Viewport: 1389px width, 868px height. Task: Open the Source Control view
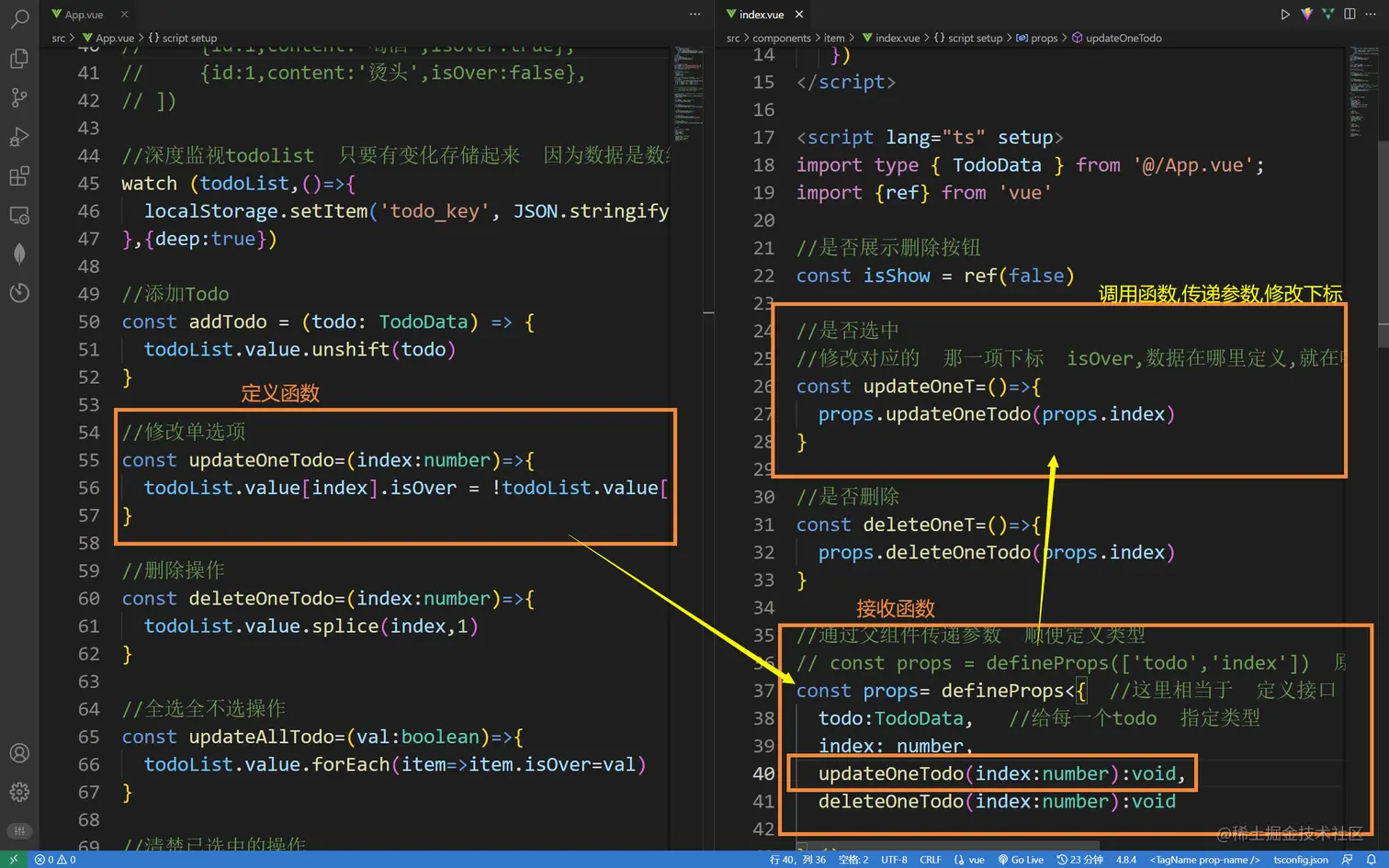pos(19,97)
